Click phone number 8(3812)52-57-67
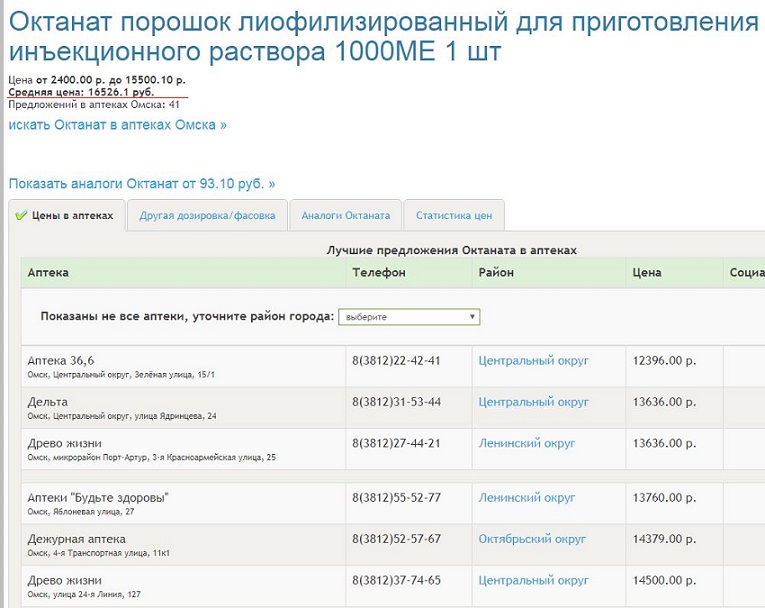765x608 pixels. (396, 539)
